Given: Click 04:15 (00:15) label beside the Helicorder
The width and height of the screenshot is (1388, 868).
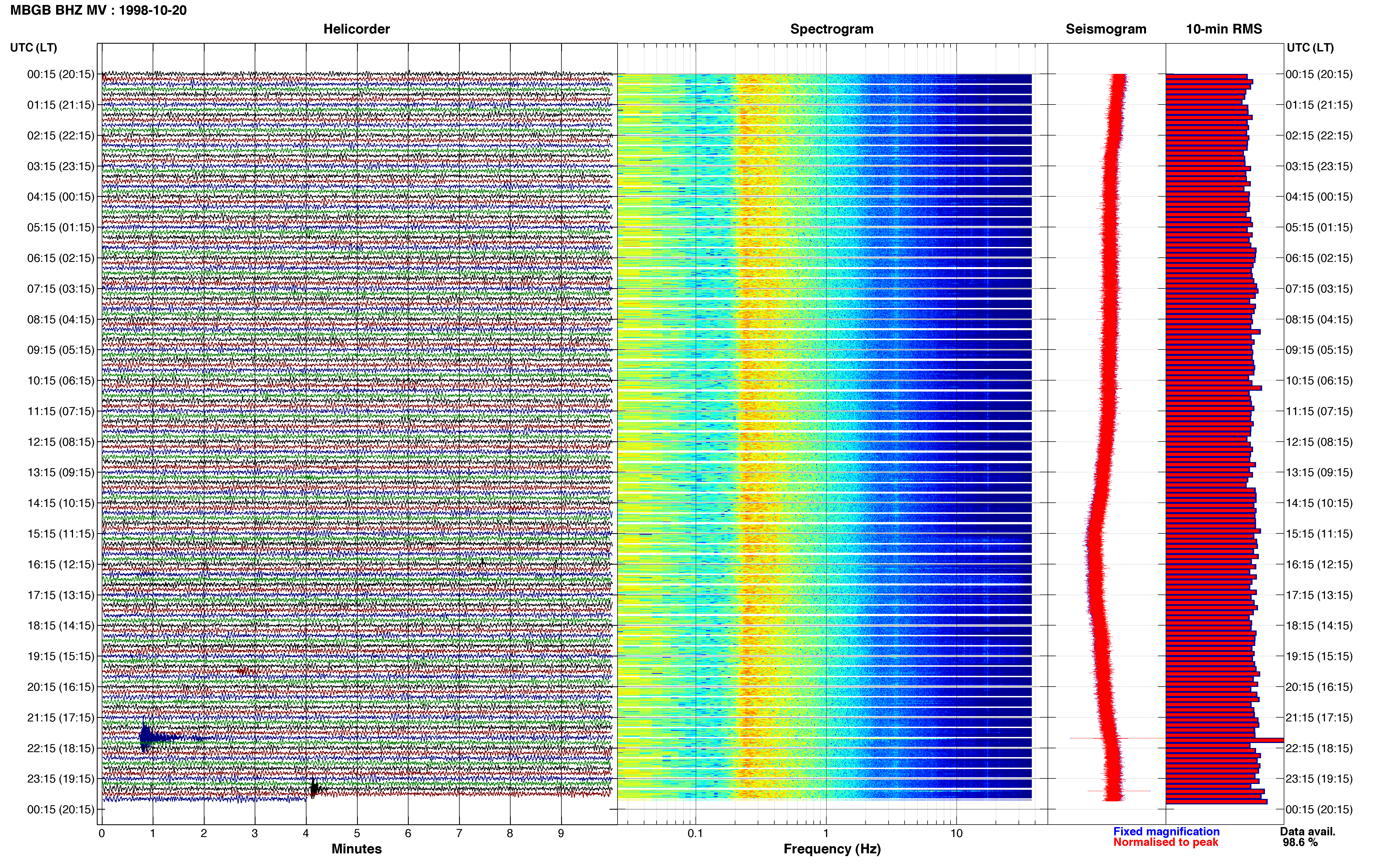Looking at the screenshot, I should pyautogui.click(x=61, y=197).
